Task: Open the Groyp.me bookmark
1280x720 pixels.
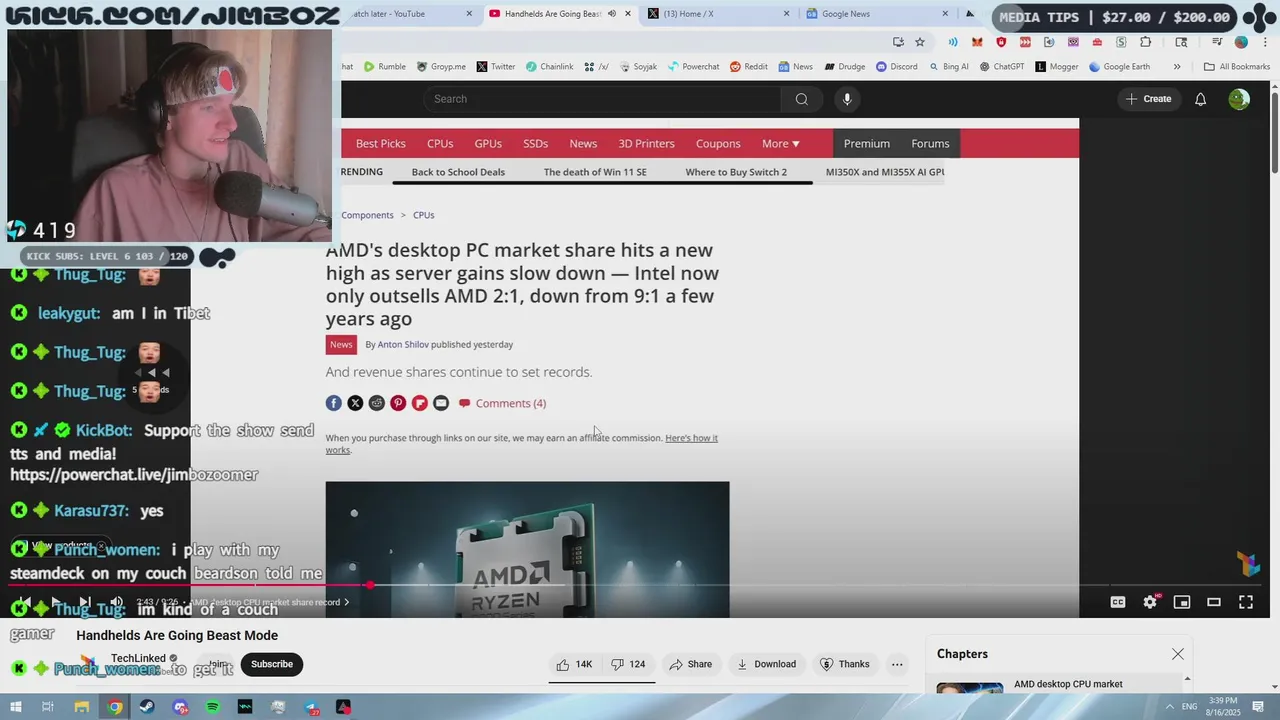Action: (x=441, y=67)
